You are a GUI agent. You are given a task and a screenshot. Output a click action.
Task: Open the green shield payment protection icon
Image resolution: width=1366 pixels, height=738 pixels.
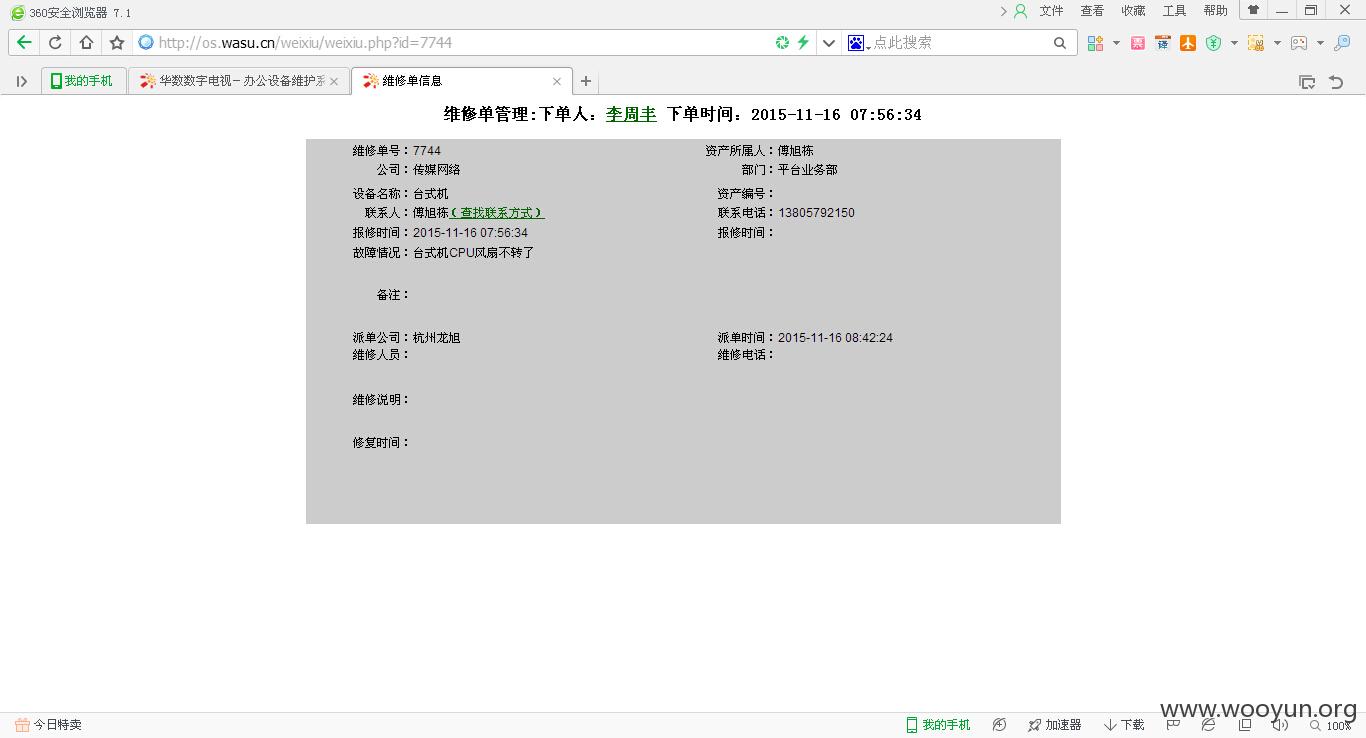tap(1213, 43)
